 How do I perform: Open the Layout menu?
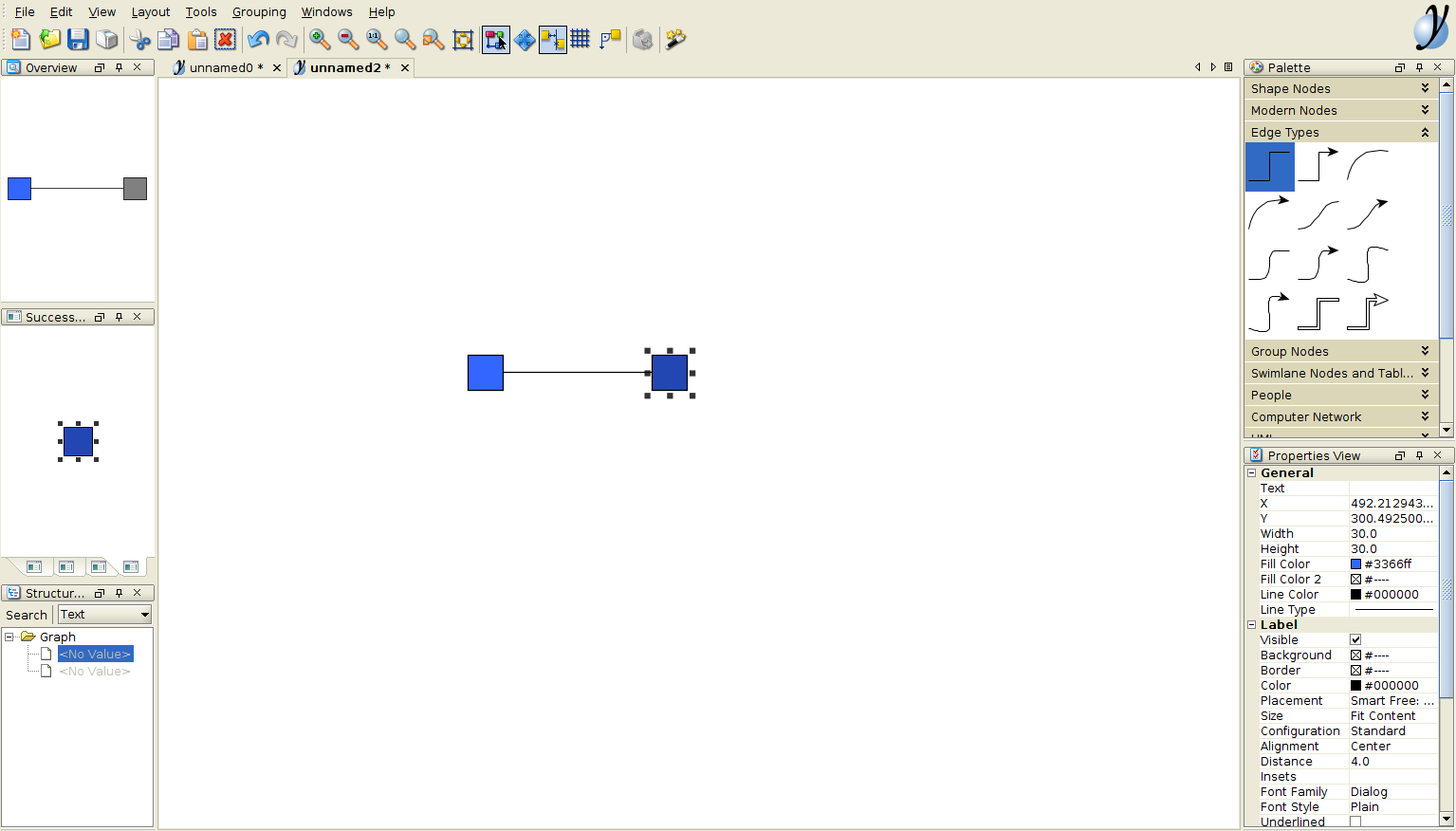150,12
